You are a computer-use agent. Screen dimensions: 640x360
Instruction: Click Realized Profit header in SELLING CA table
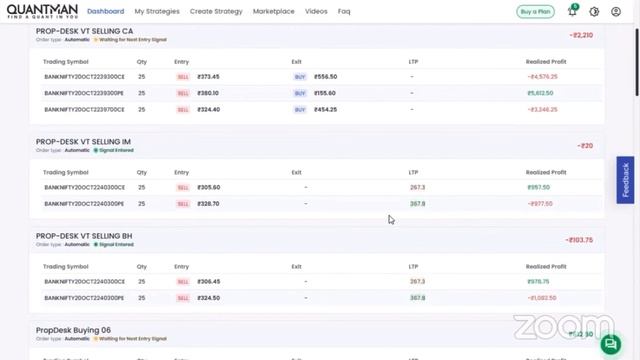click(546, 62)
